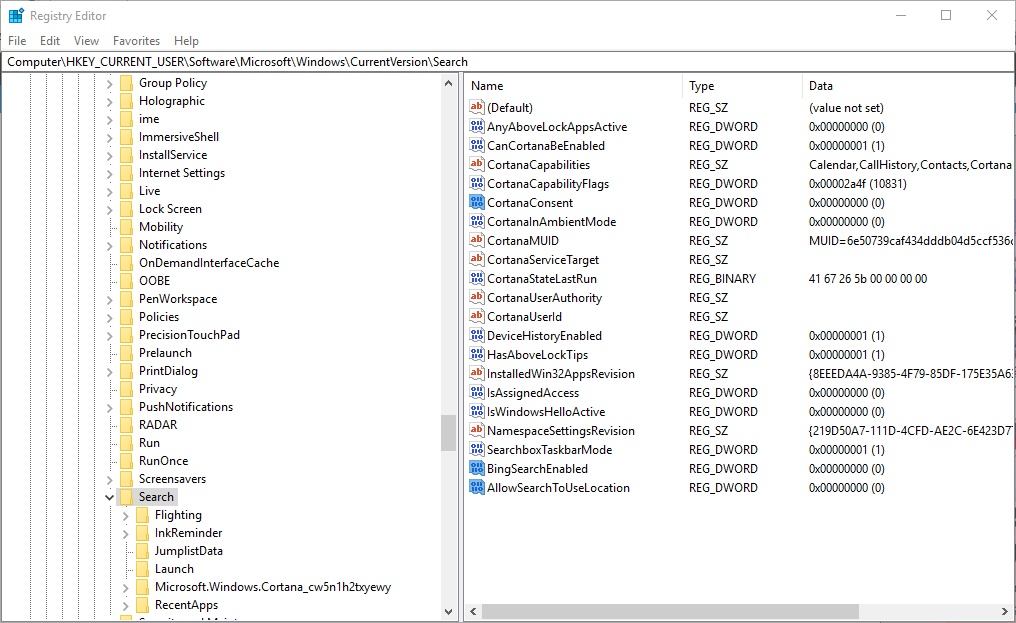The image size is (1016, 623).
Task: Click the Registry Editor title bar icon
Action: [x=16, y=16]
